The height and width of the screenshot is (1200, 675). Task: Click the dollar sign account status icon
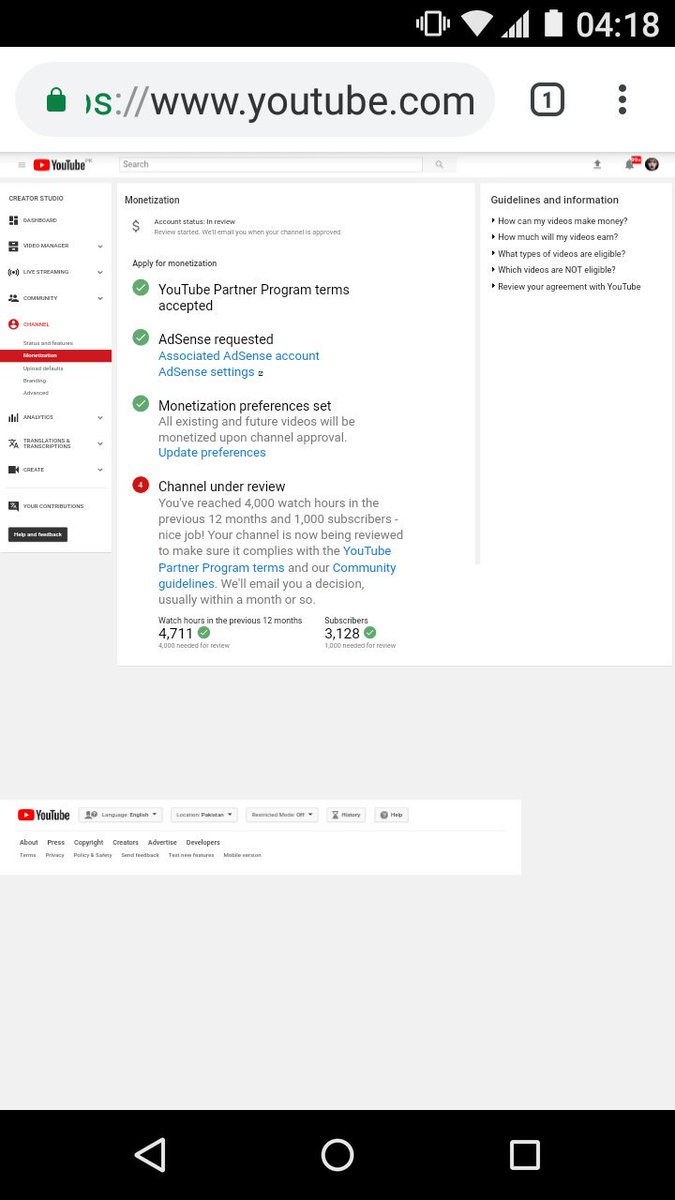(x=136, y=226)
